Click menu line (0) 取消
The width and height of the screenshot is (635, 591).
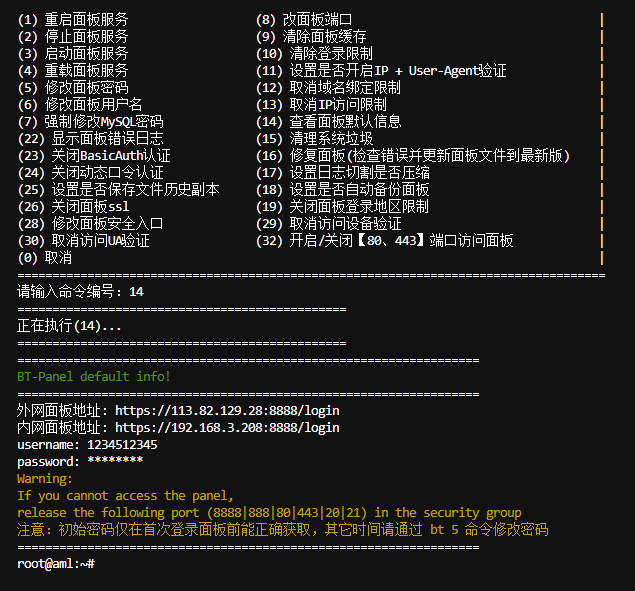[45, 258]
